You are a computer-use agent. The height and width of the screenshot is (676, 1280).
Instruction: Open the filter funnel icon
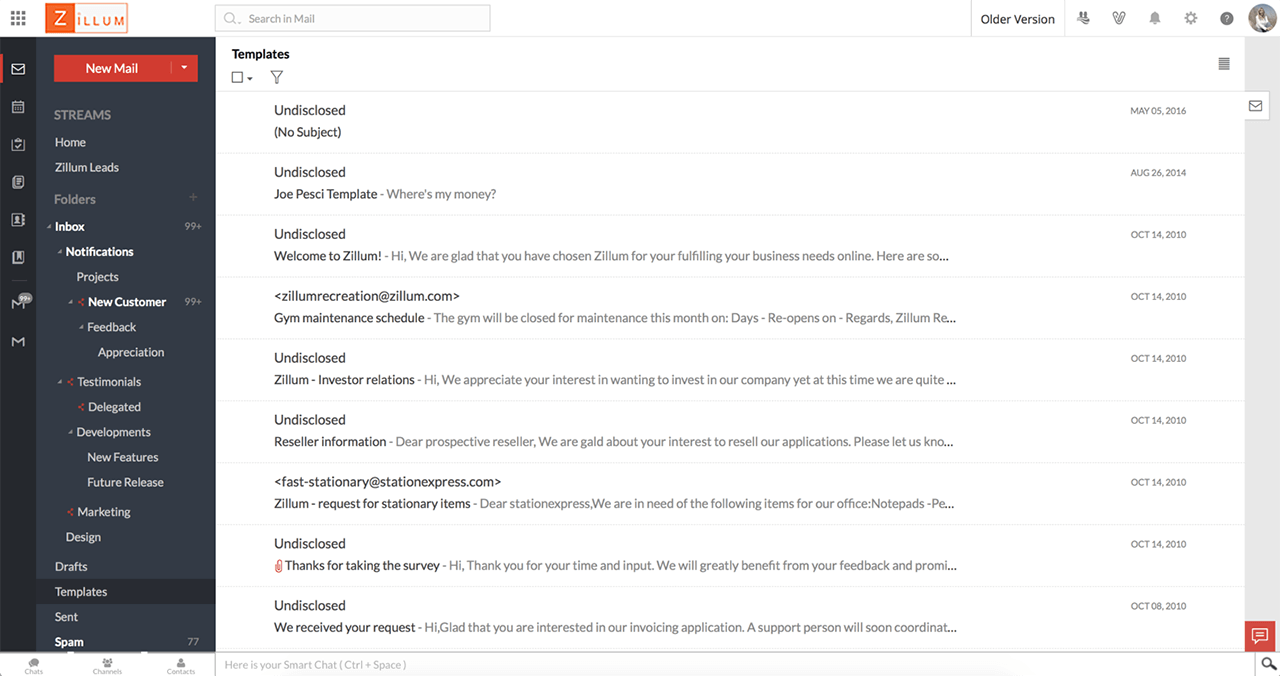pyautogui.click(x=277, y=77)
